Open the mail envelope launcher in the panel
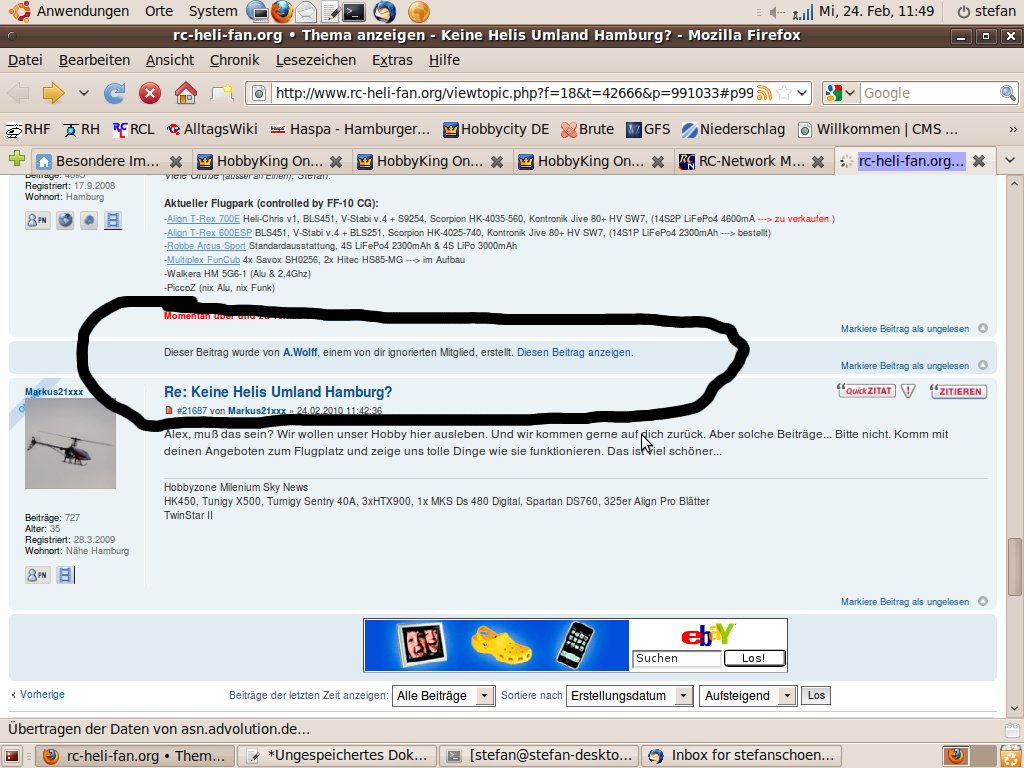The image size is (1024, 768). [x=306, y=12]
